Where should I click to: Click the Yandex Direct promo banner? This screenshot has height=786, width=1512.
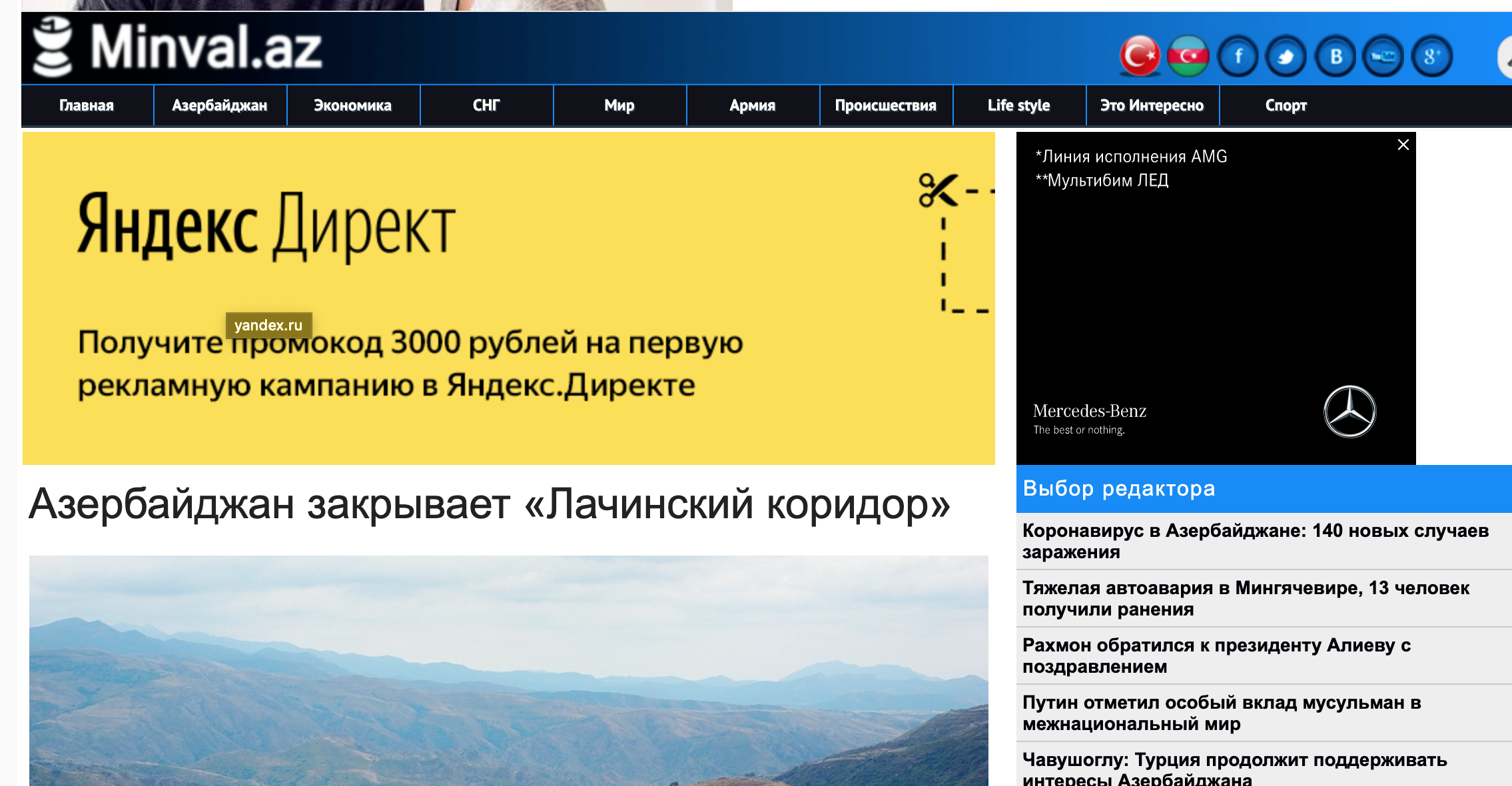pos(508,298)
